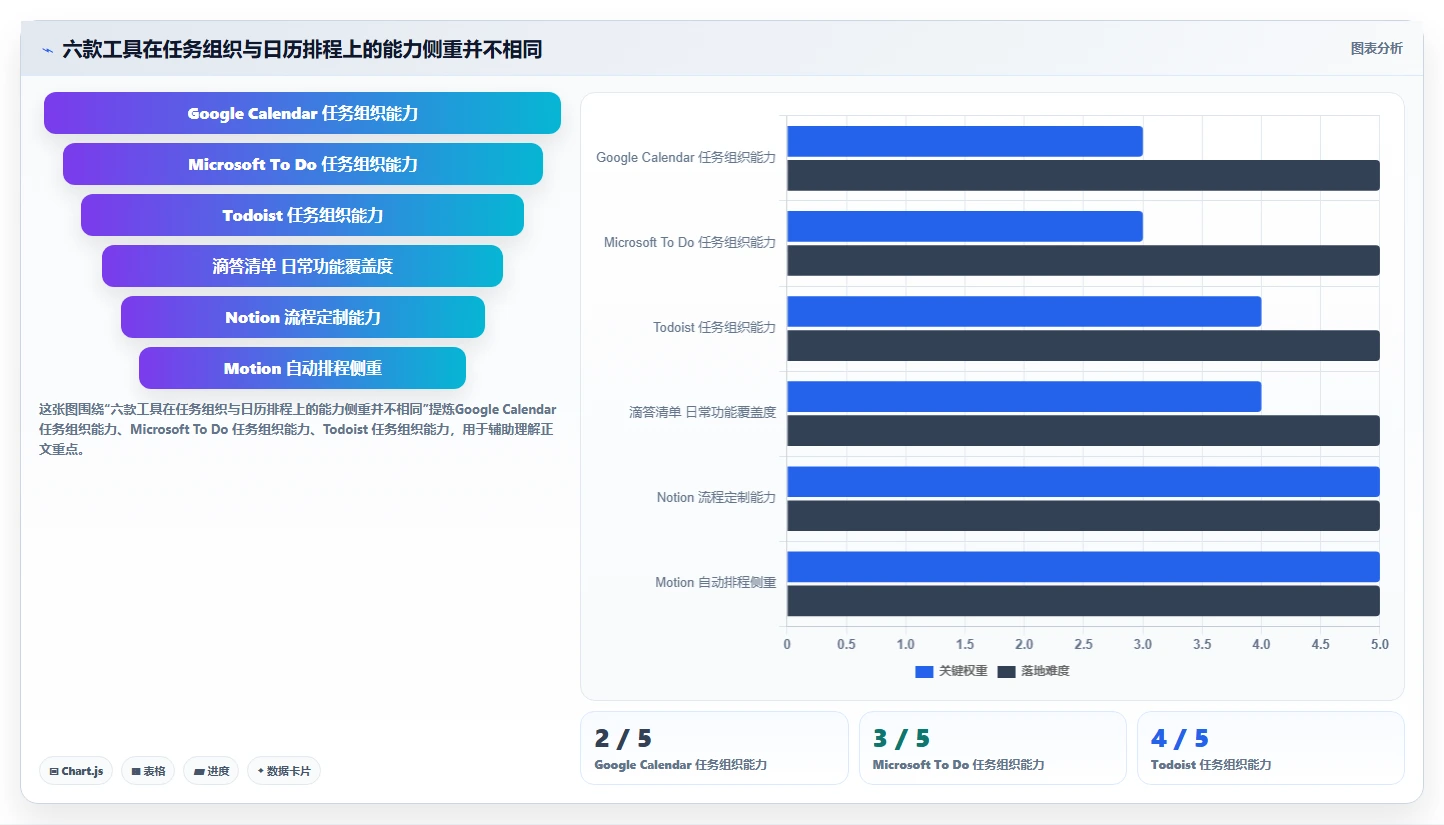
Task: Click the blue bar in the Notion chart row
Action: click(x=1083, y=481)
